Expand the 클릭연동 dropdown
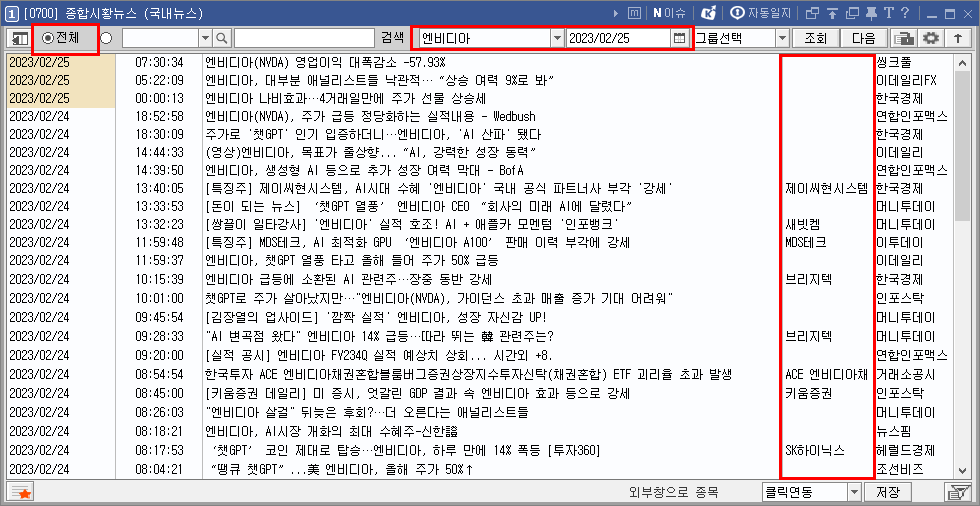Viewport: 980px width, 506px height. (x=854, y=492)
